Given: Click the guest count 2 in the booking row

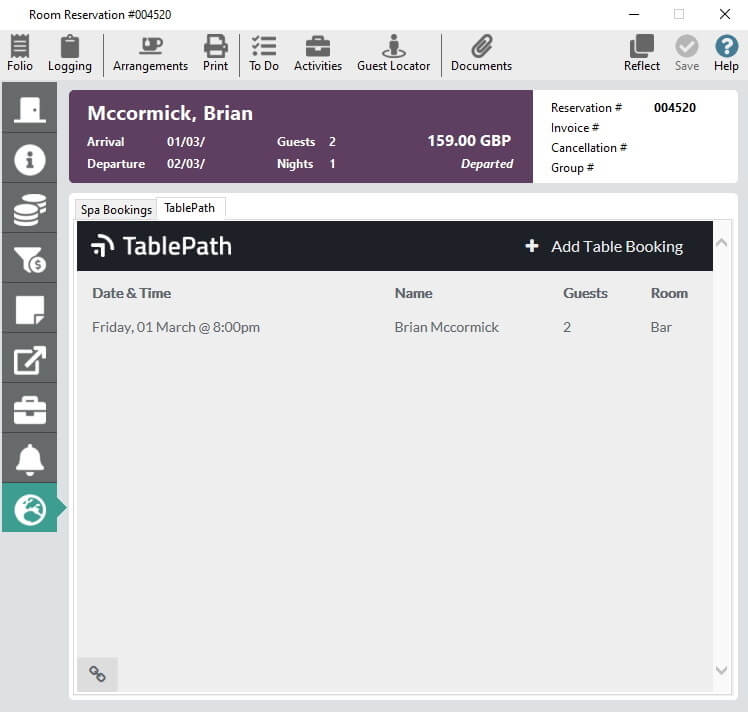Looking at the screenshot, I should (567, 327).
